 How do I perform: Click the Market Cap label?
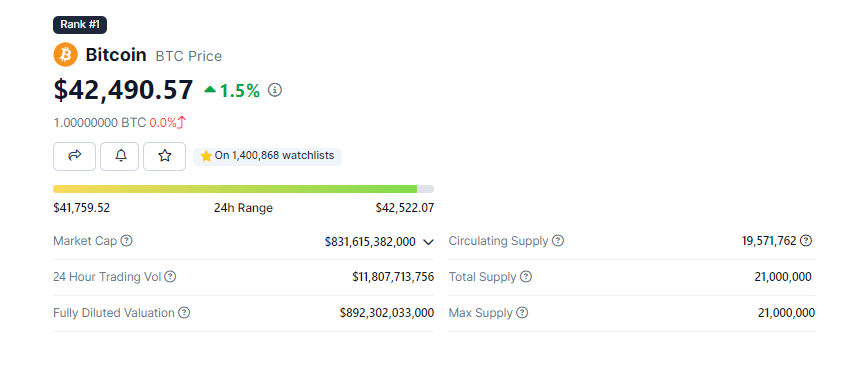(x=85, y=241)
